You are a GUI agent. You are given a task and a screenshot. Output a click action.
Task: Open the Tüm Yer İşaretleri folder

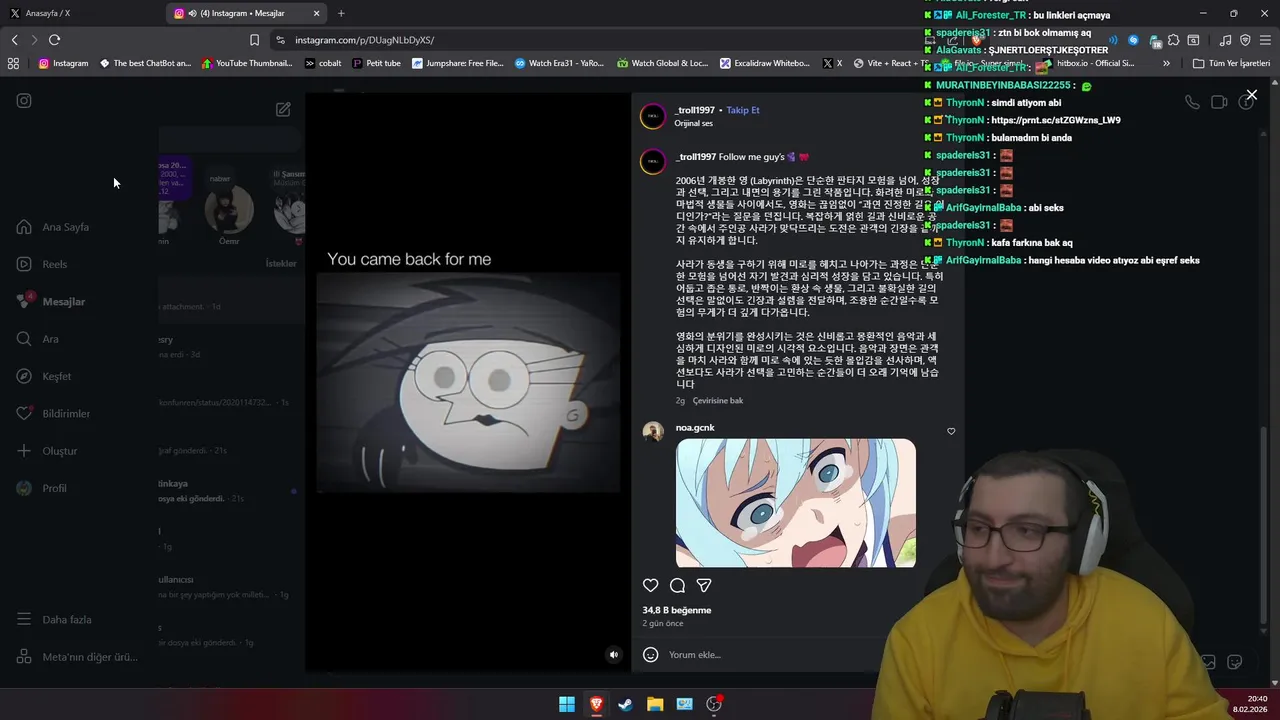[1232, 63]
